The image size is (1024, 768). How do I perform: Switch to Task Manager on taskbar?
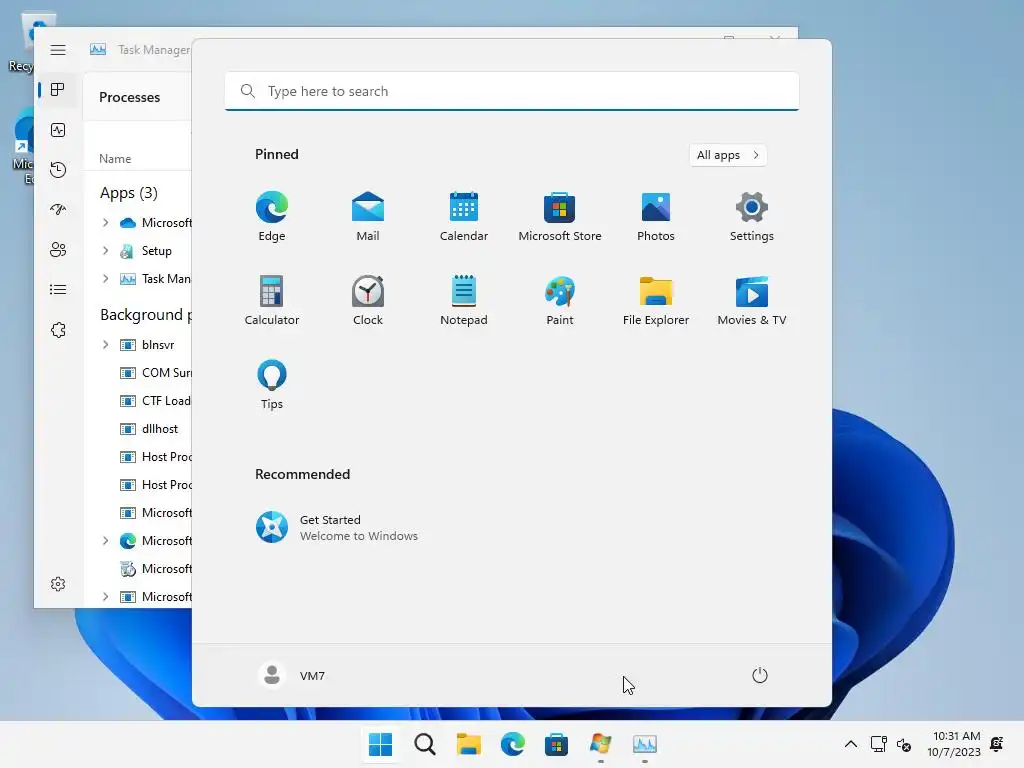[x=645, y=744]
